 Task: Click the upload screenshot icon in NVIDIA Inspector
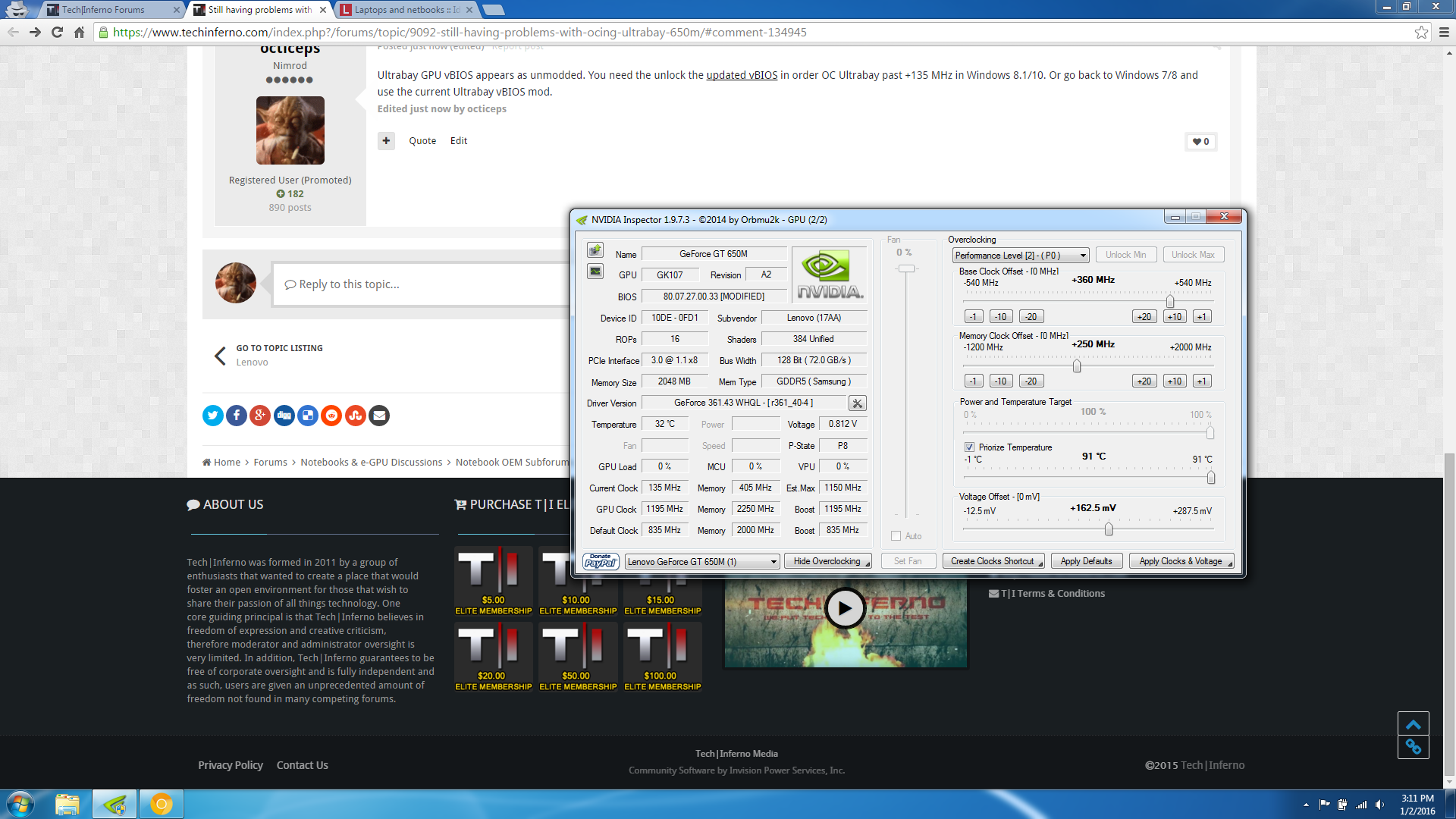click(595, 250)
